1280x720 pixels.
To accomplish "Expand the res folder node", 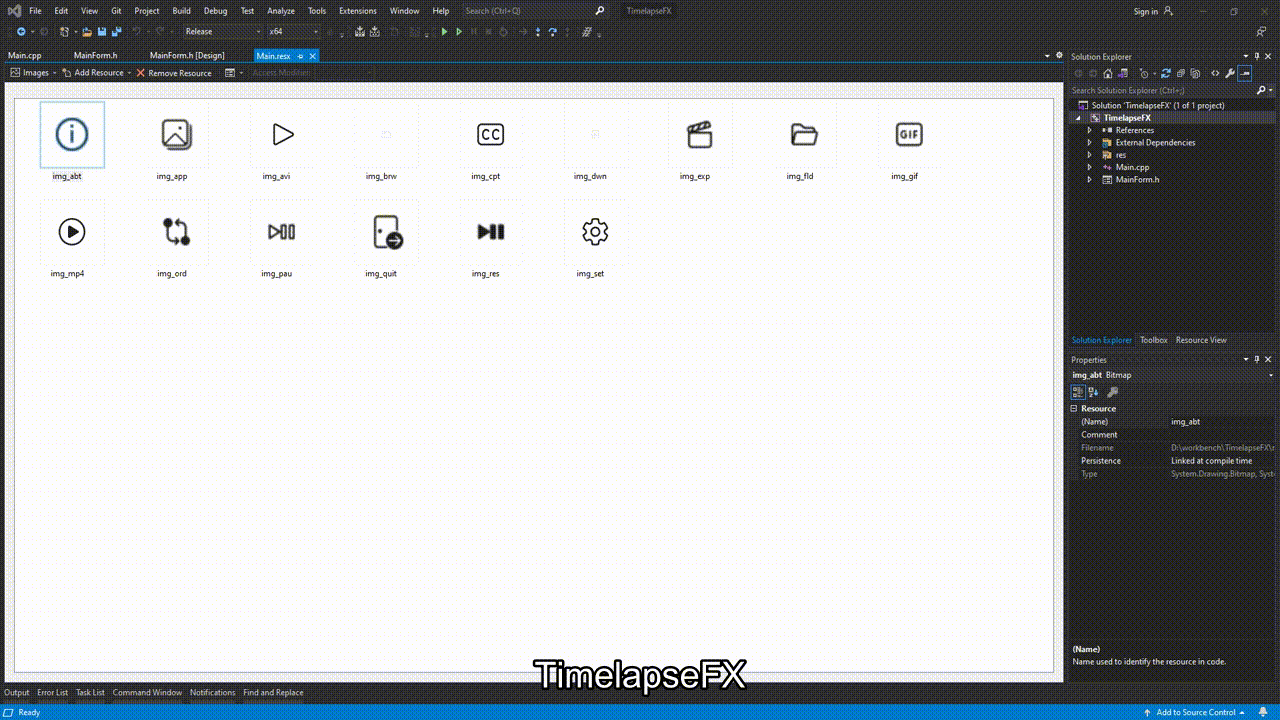I will 1089,155.
